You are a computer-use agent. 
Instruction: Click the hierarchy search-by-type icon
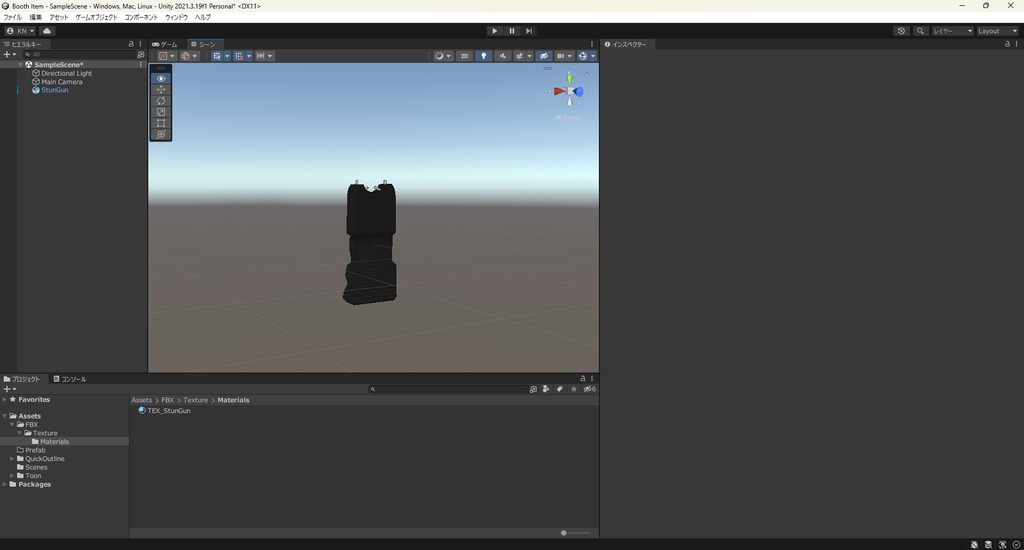pyautogui.click(x=140, y=55)
